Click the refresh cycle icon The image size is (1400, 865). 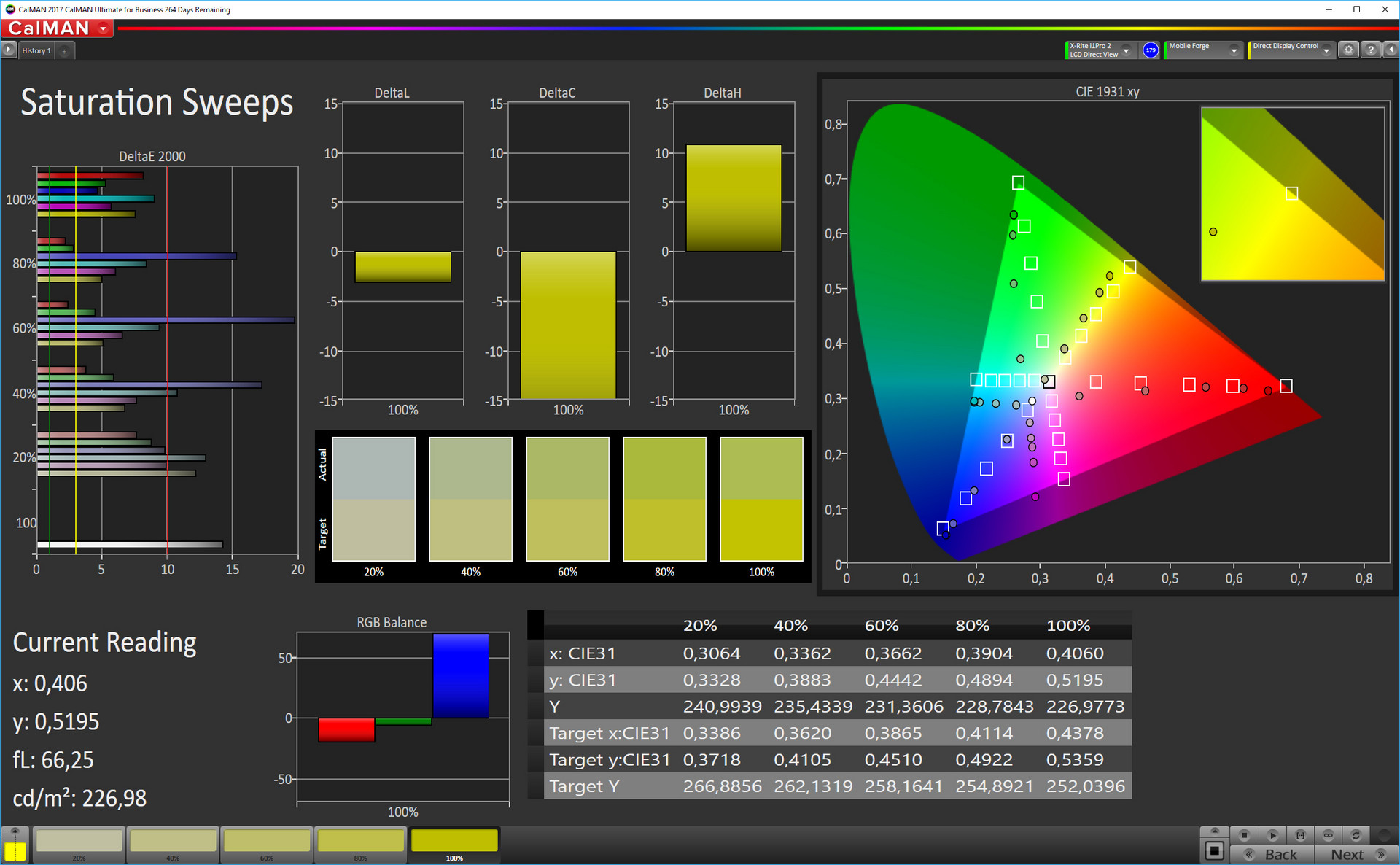click(x=1356, y=835)
